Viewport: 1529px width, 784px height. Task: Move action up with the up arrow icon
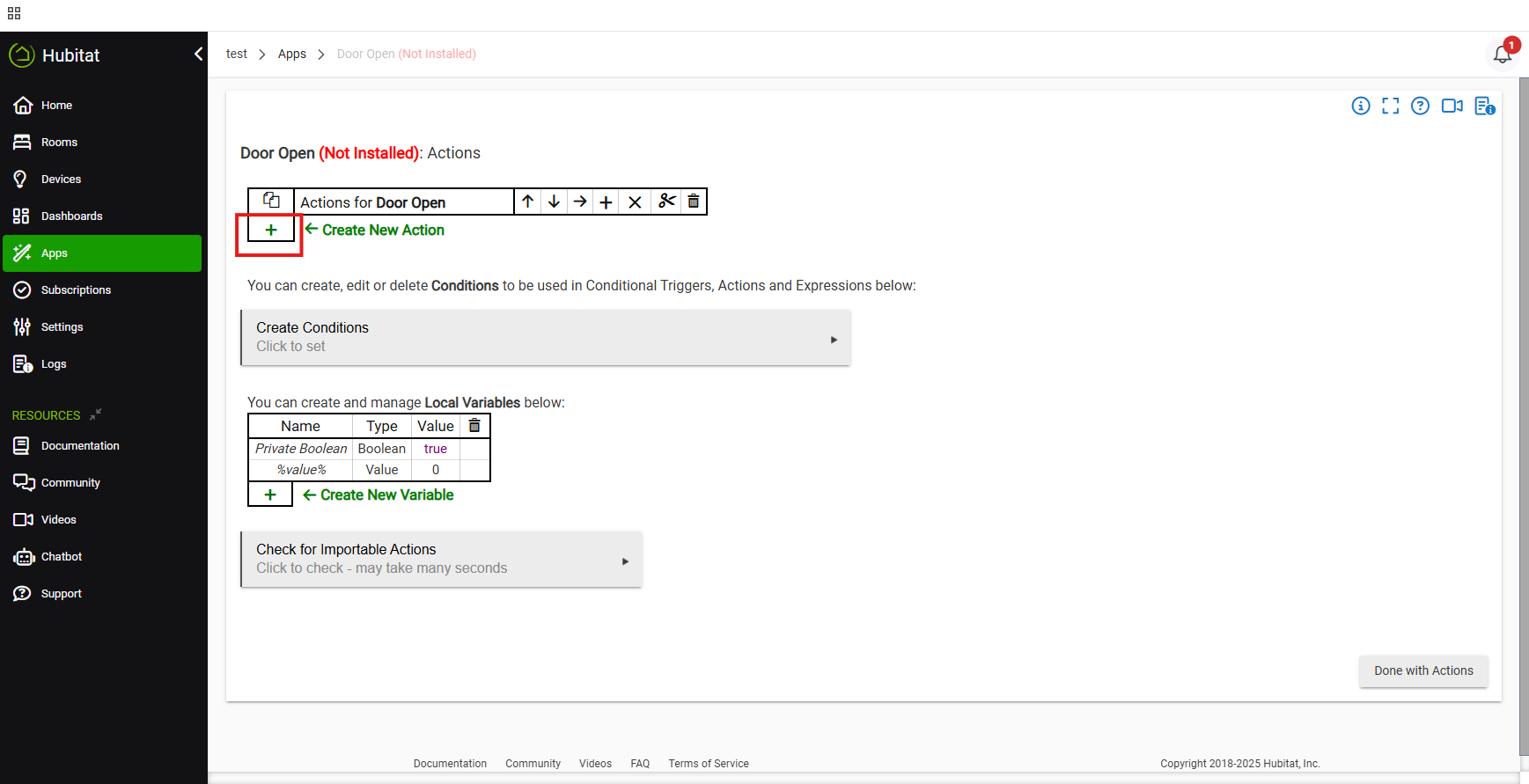[528, 201]
